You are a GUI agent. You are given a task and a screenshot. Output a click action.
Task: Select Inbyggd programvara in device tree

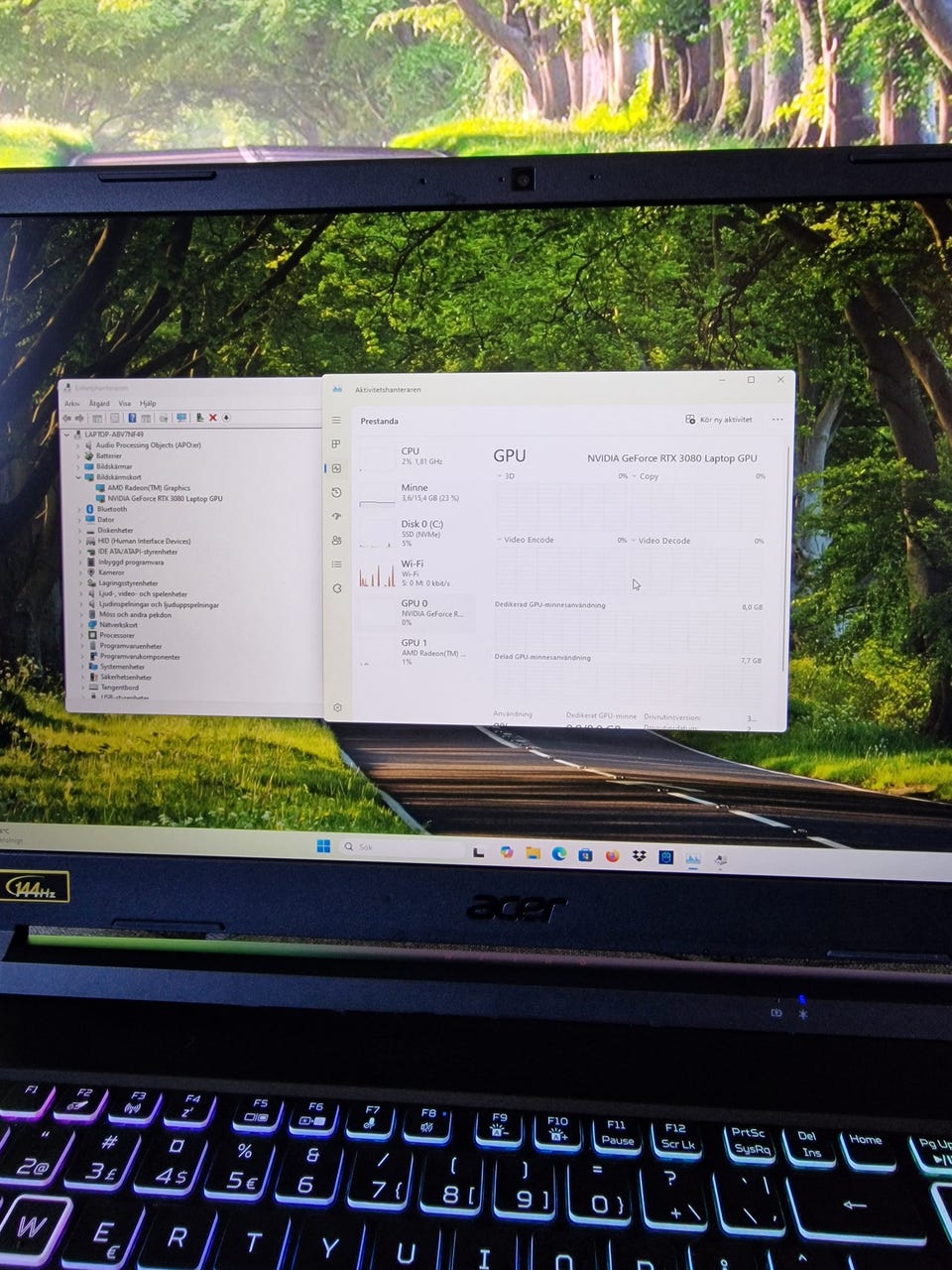(125, 562)
